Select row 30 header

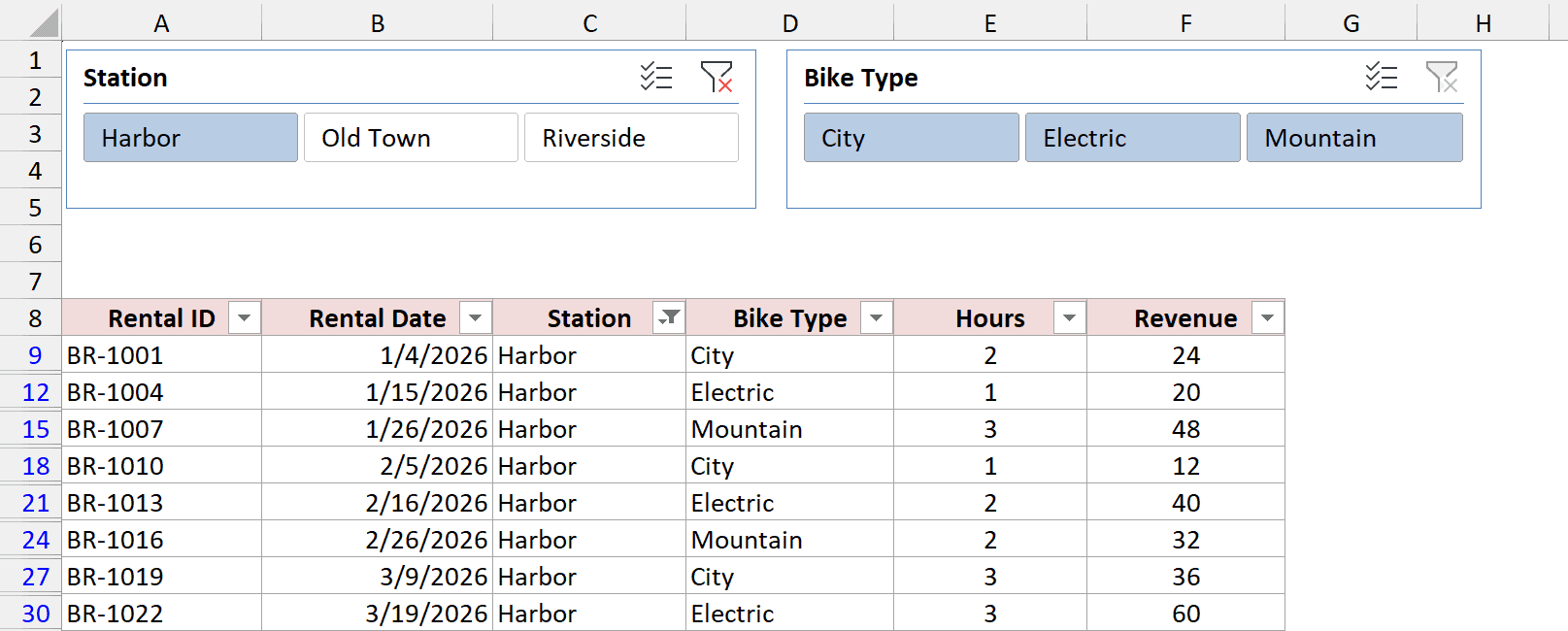point(31,613)
